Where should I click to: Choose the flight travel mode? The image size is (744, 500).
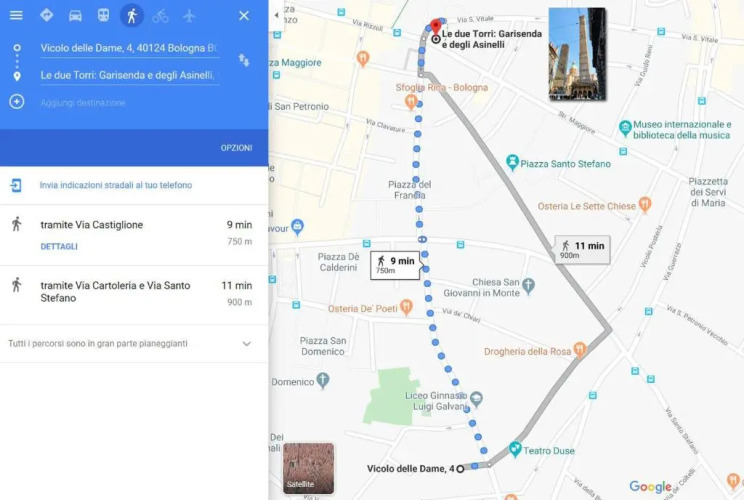coord(189,16)
